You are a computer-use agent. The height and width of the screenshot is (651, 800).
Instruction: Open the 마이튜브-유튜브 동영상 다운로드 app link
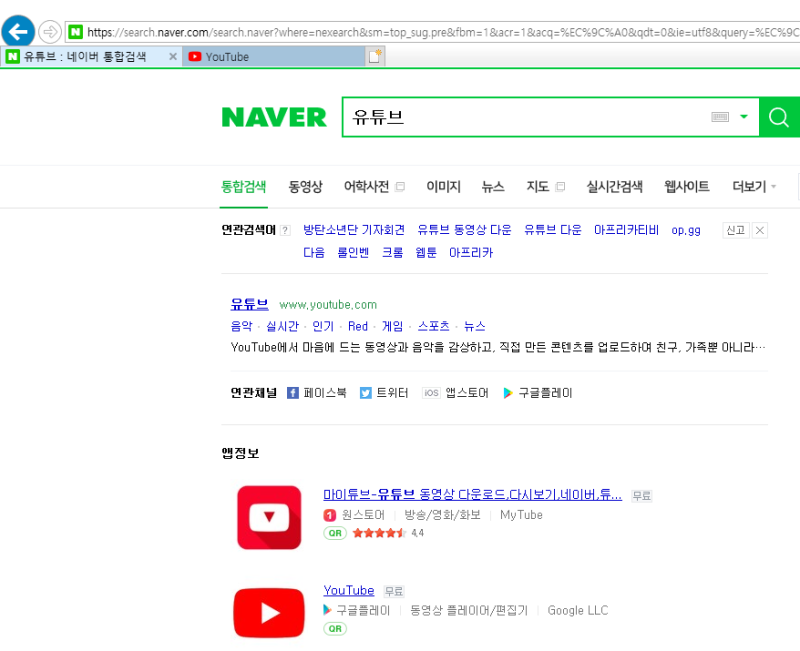(472, 494)
